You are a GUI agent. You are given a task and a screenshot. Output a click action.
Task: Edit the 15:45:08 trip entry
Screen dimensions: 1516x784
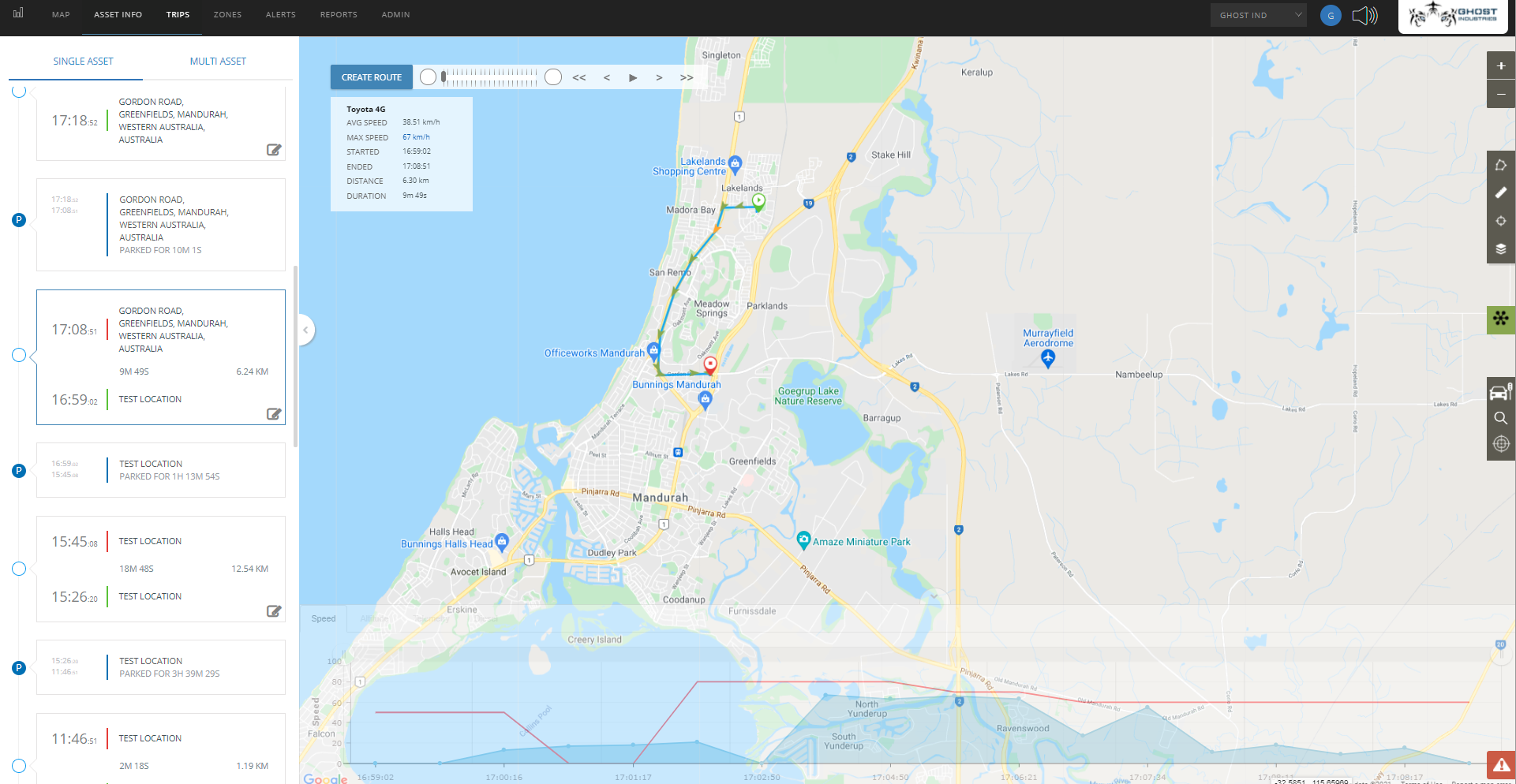[274, 611]
